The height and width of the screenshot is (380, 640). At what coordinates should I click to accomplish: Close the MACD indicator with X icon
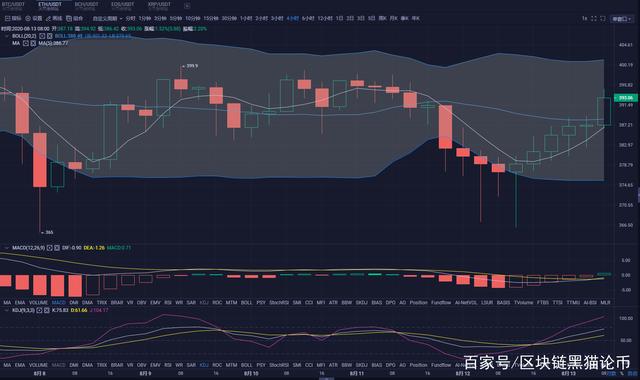pos(57,248)
